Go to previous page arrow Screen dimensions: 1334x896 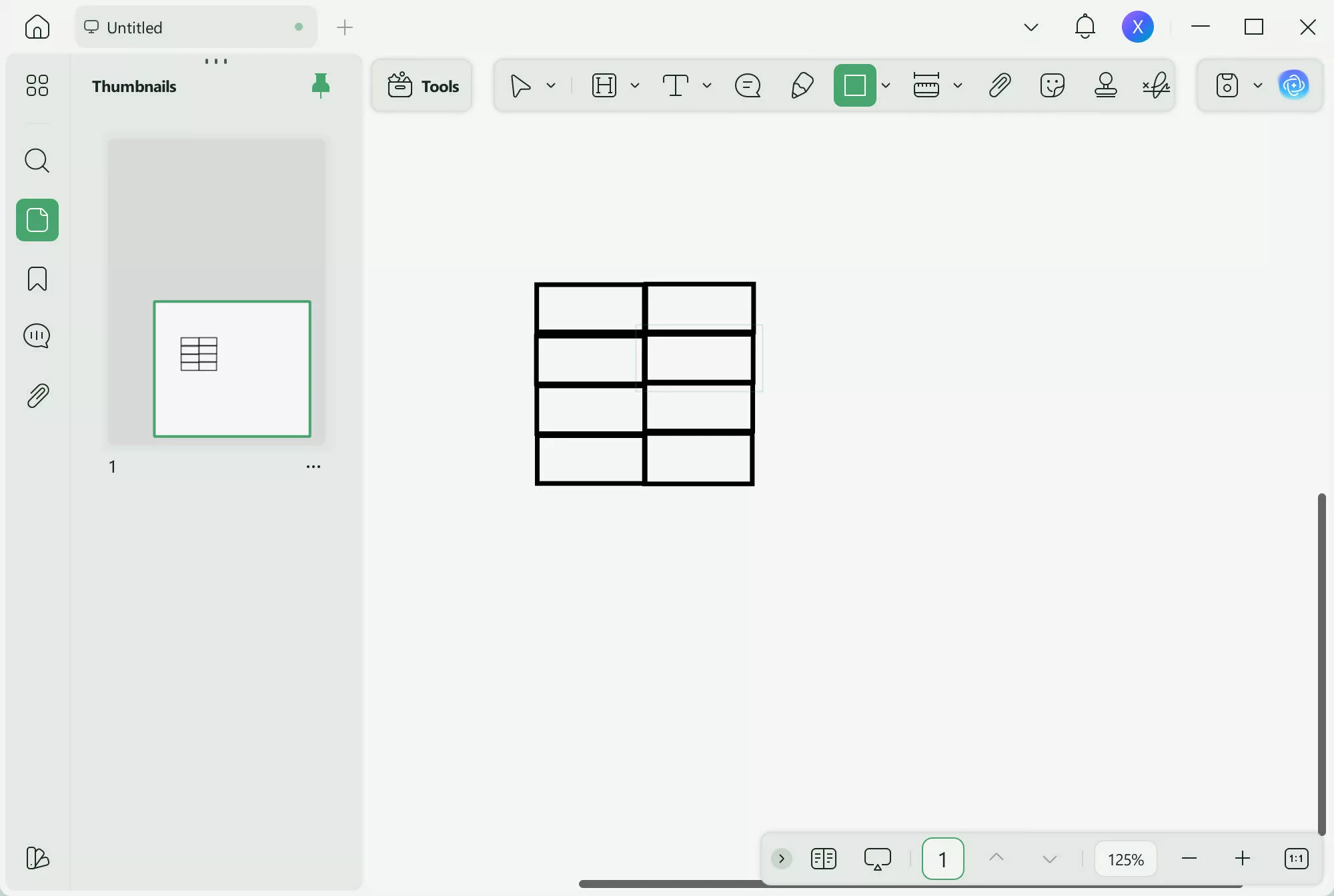(996, 859)
